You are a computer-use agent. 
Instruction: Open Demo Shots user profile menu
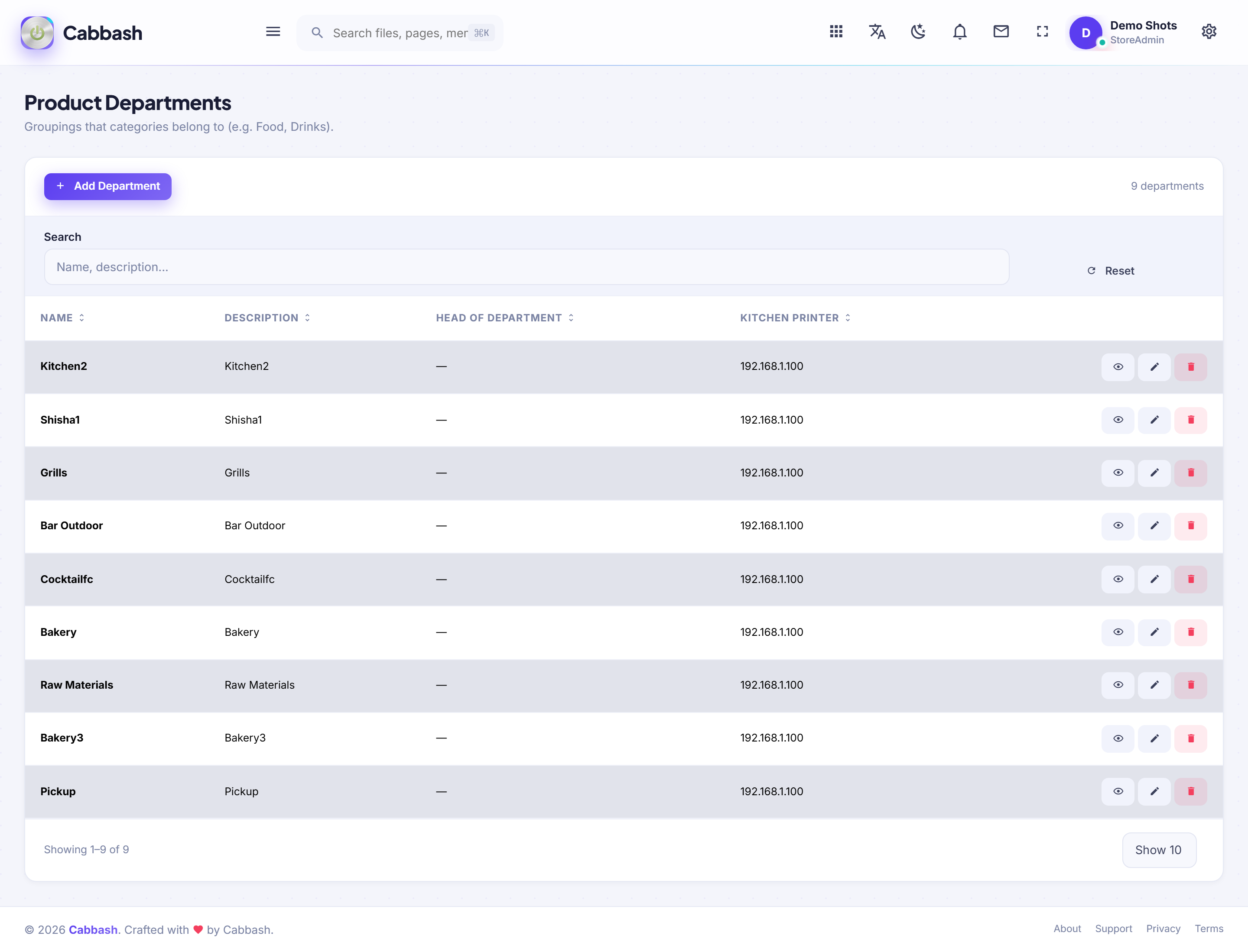[1124, 33]
